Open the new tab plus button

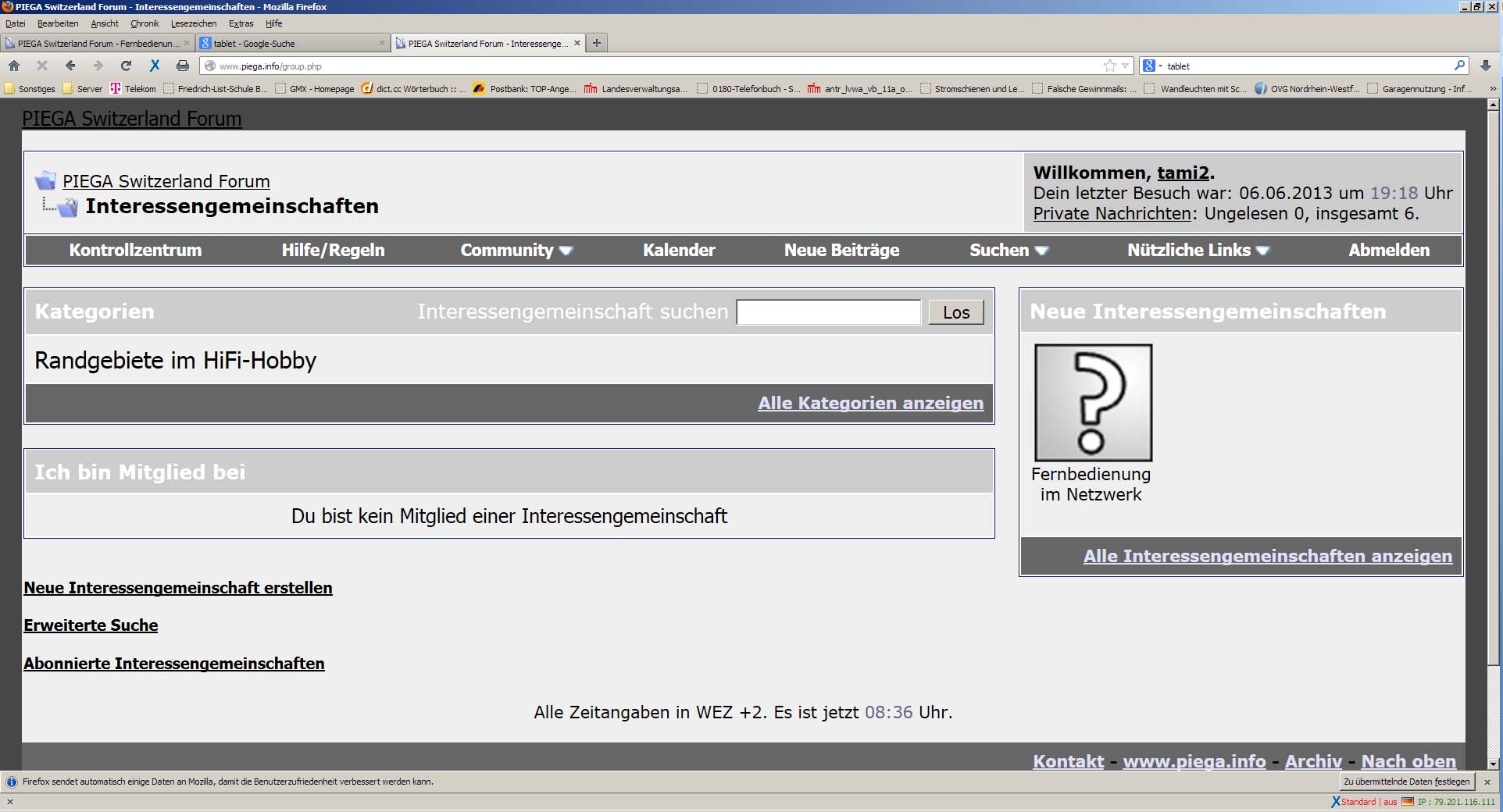[597, 43]
